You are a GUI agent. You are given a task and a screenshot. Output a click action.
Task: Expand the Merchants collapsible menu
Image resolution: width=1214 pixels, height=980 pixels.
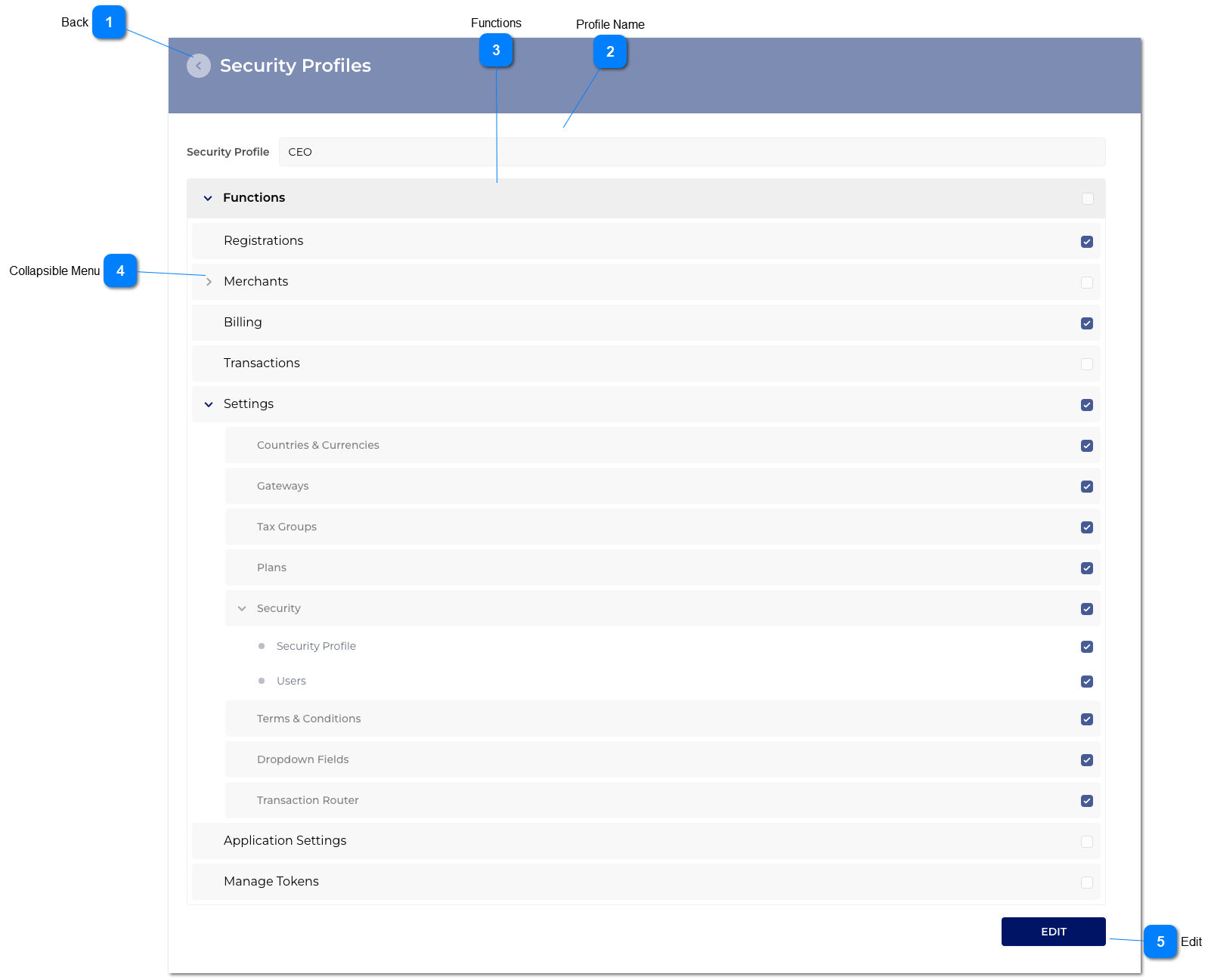point(209,282)
